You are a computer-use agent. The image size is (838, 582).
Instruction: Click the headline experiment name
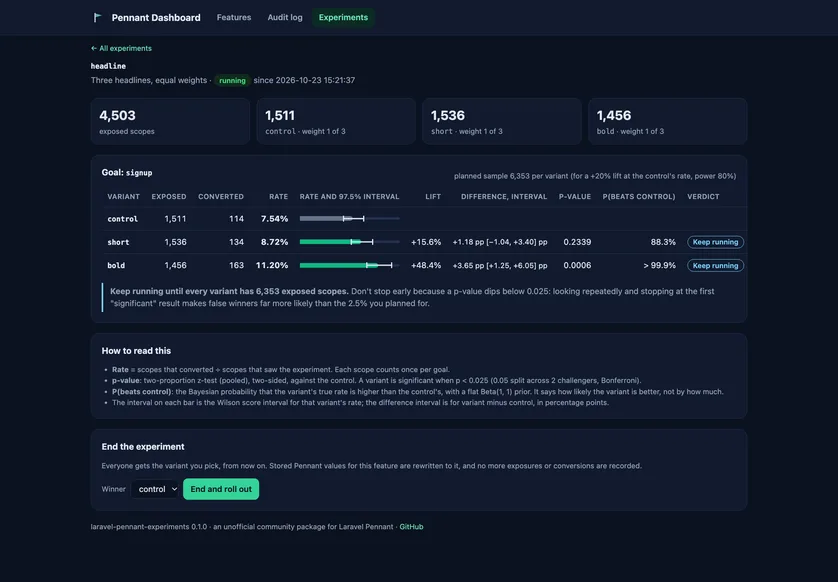point(108,66)
